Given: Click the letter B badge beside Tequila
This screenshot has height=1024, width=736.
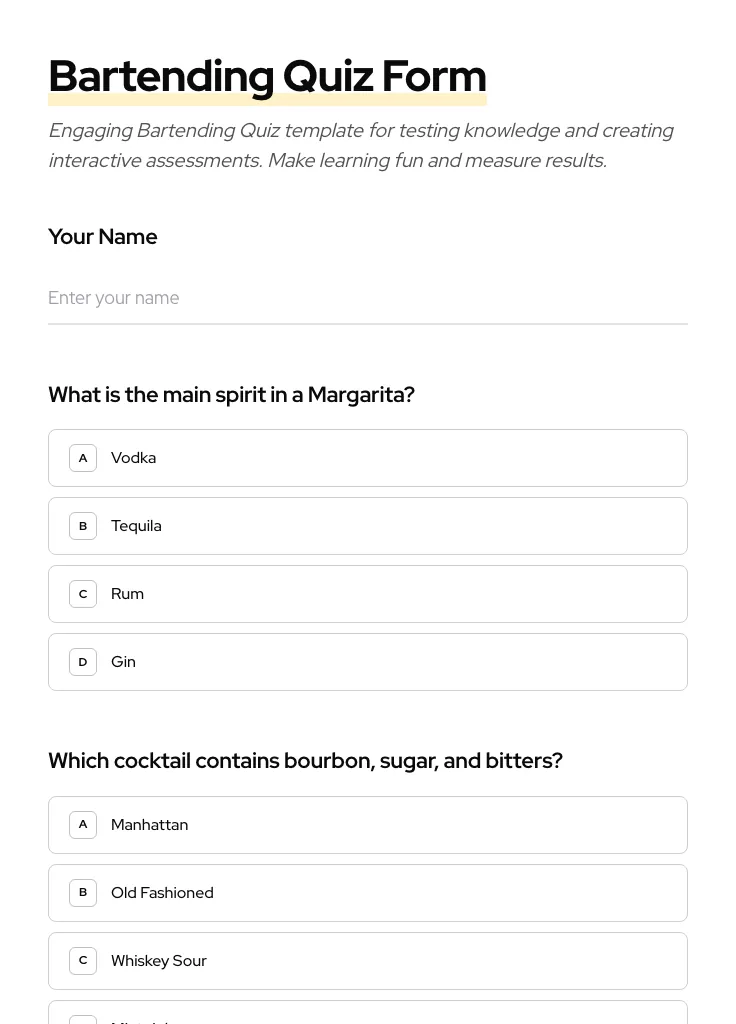Looking at the screenshot, I should [x=83, y=525].
